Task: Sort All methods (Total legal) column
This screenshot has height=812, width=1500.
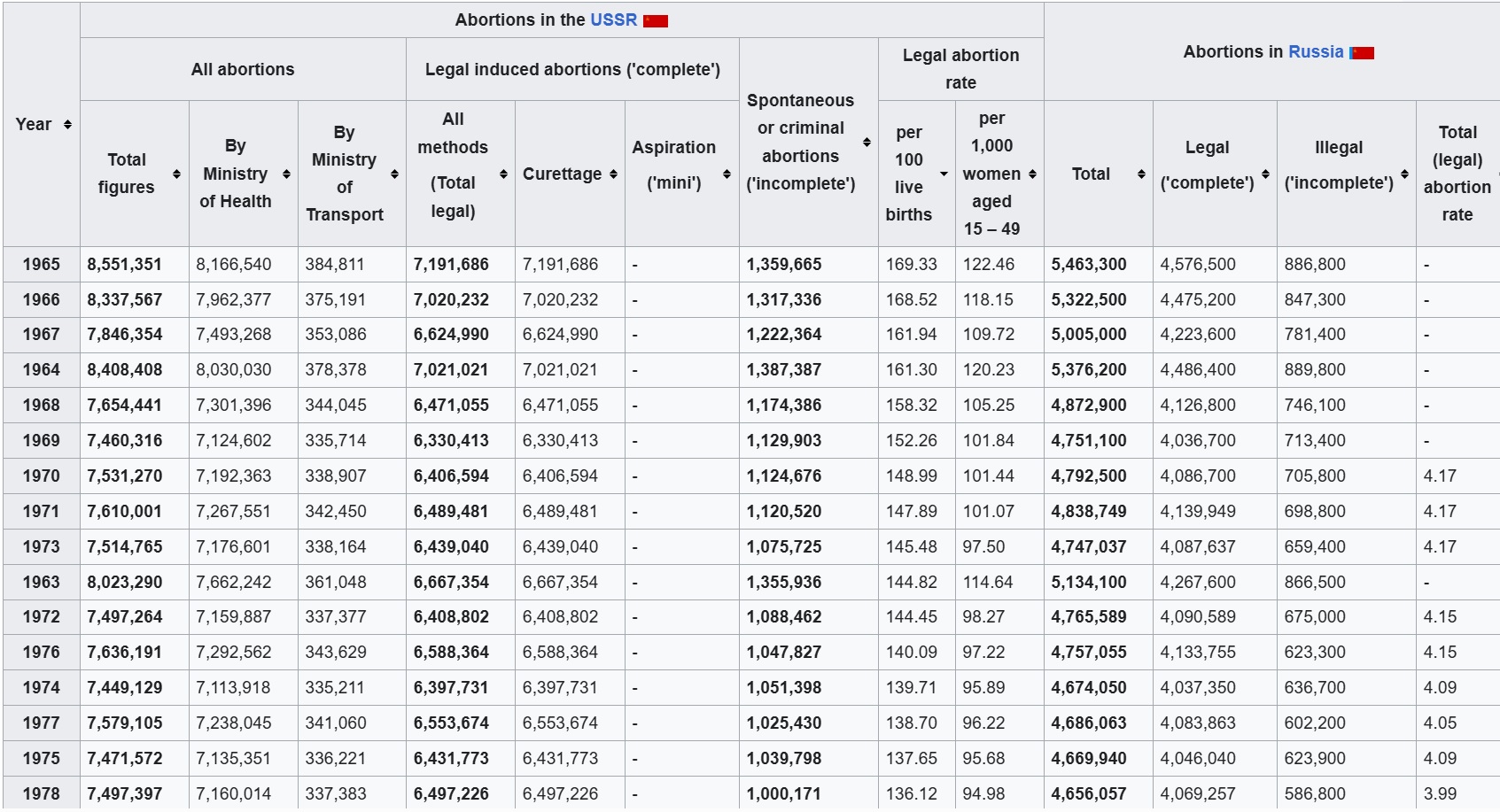Action: [503, 174]
